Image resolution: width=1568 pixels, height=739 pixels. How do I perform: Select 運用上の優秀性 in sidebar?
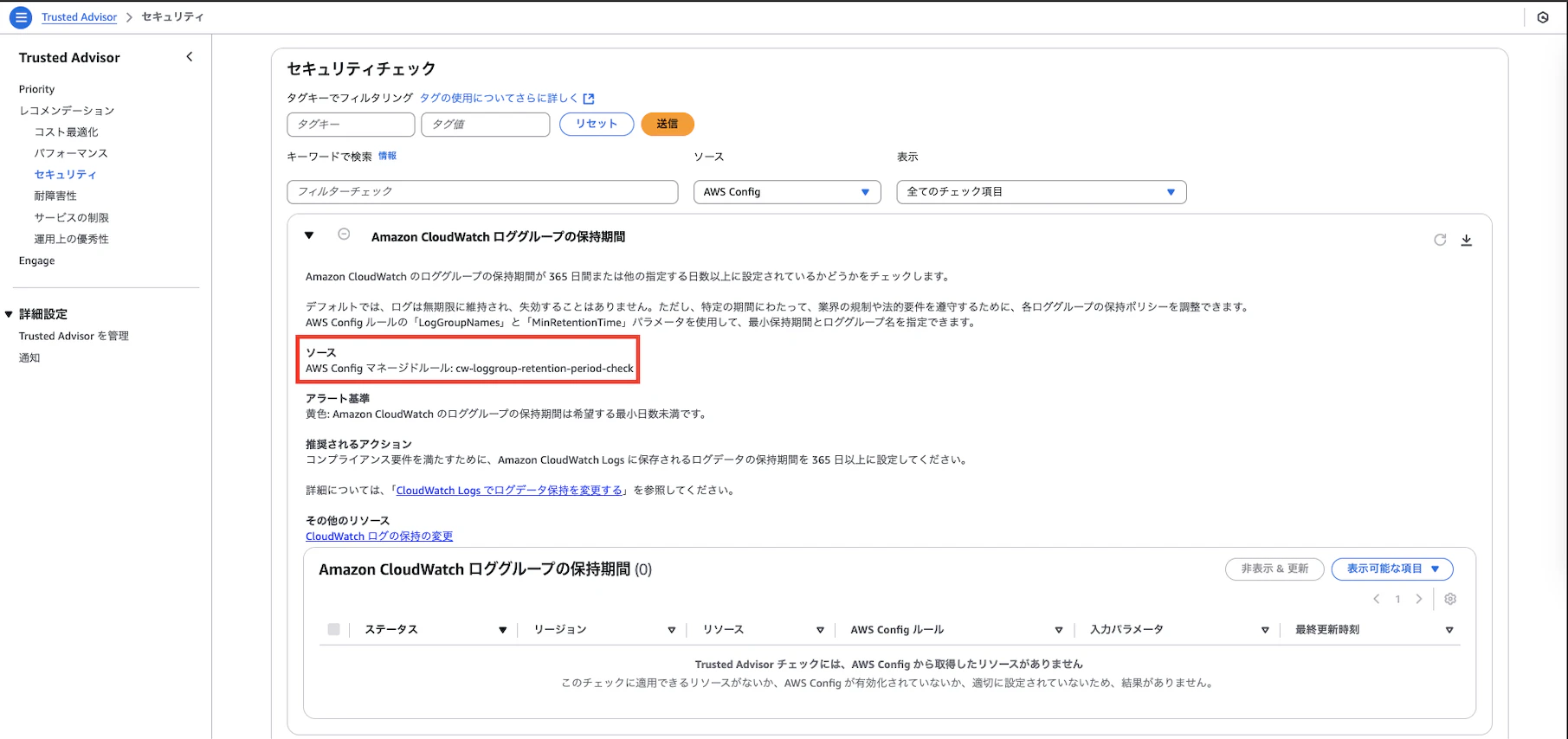(x=72, y=239)
